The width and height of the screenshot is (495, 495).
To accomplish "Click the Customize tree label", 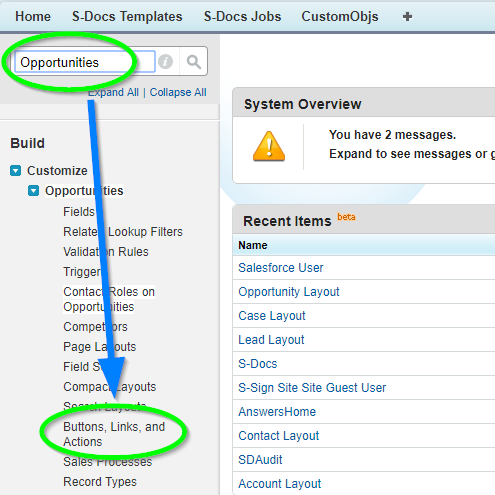I will (57, 170).
